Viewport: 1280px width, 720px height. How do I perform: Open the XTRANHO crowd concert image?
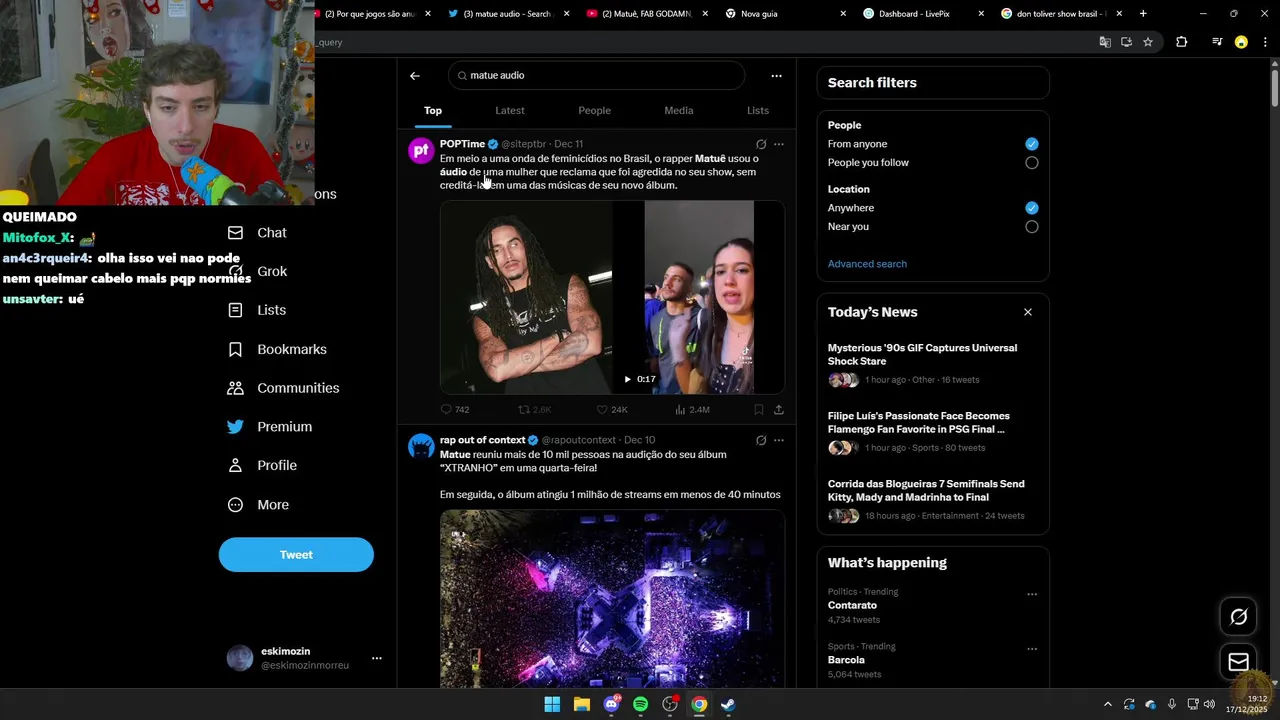[612, 598]
